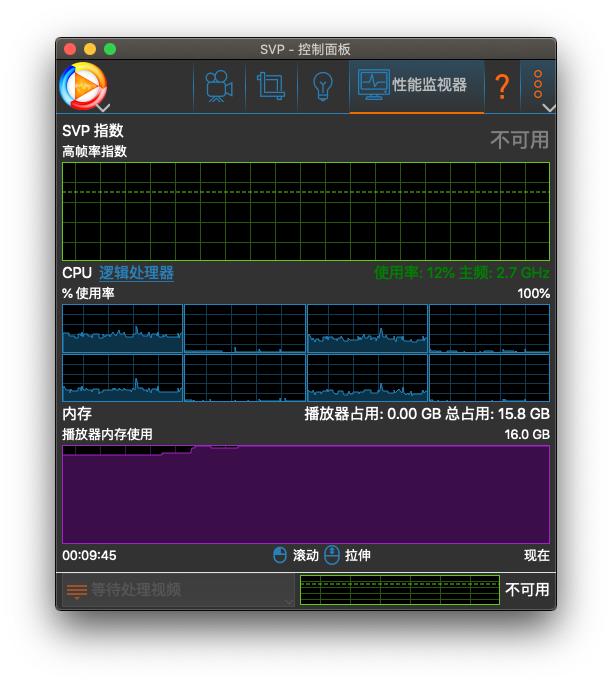Click the SVP logo play icon

(83, 86)
